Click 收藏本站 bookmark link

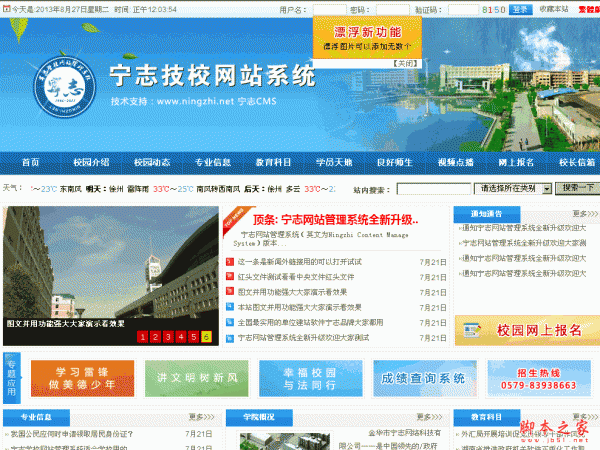(554, 9)
